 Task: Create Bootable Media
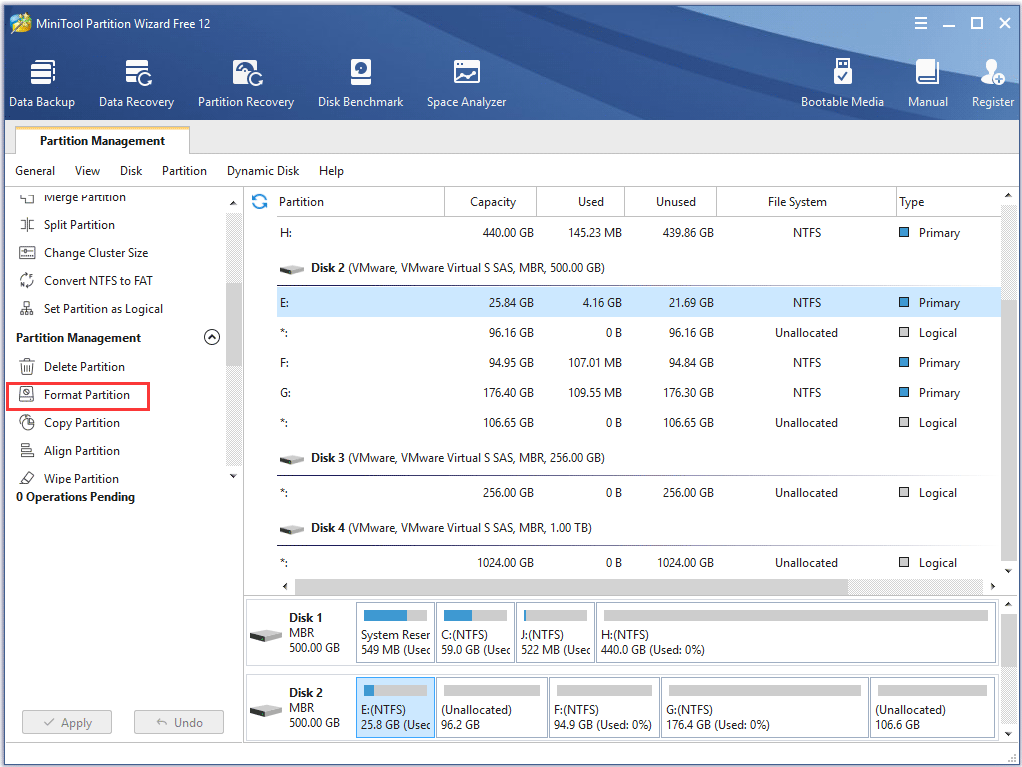tap(843, 80)
